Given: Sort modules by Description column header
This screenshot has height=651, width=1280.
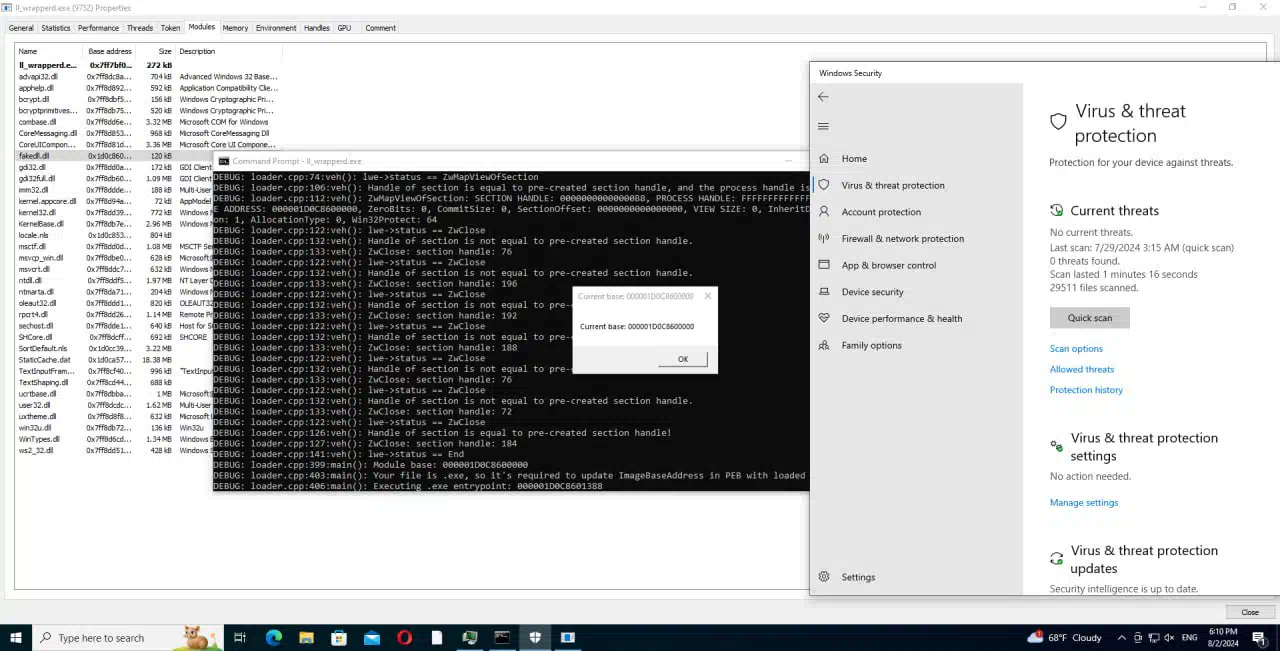Looking at the screenshot, I should (228, 51).
